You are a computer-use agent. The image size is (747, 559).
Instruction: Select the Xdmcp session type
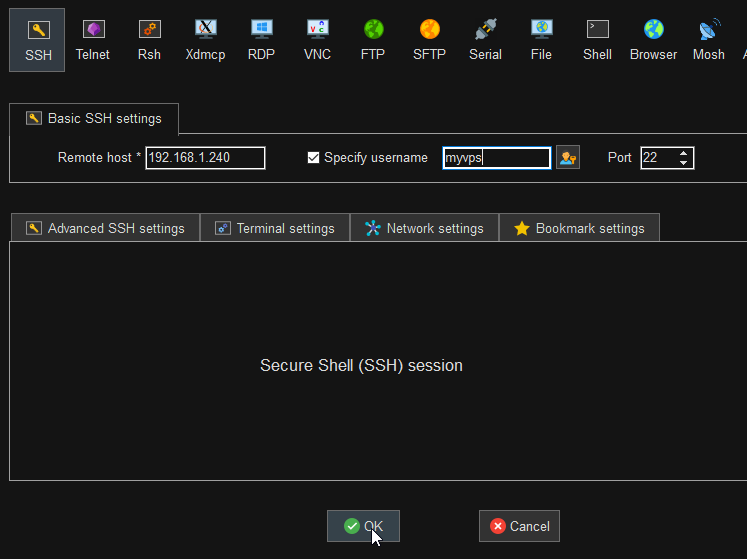(x=205, y=40)
